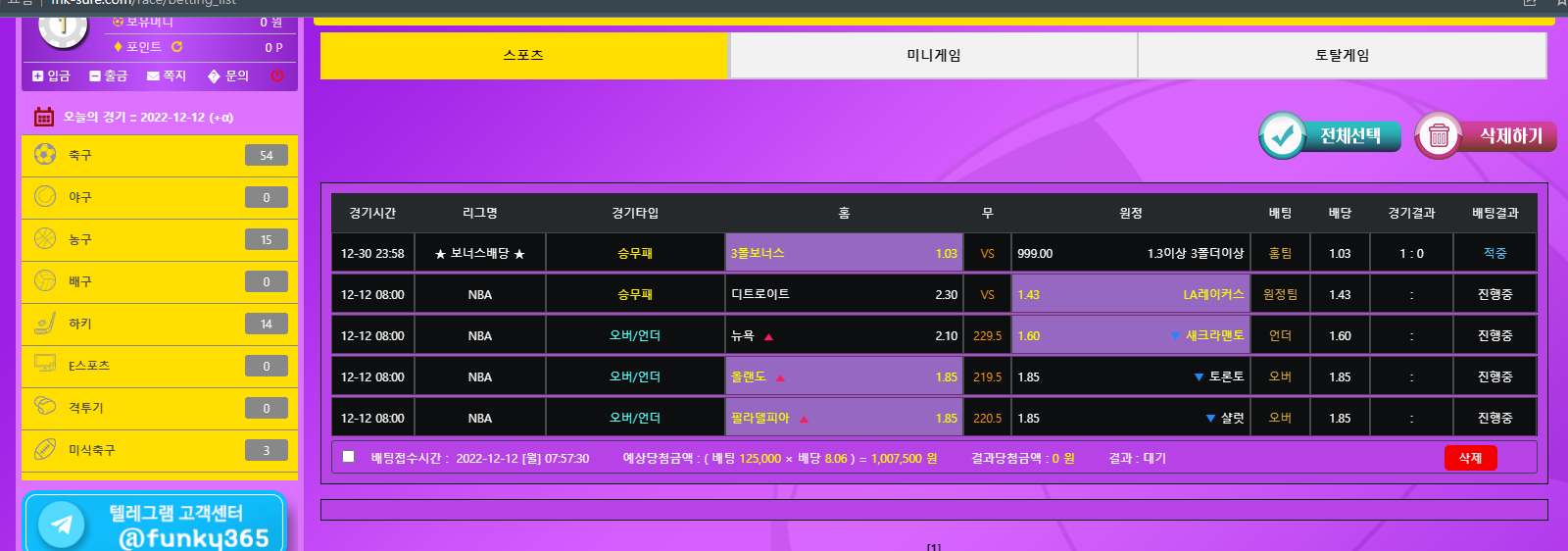Screen dimensions: 1568x551
Task: Tick the bet slip checkbox beside 배팅접수시간
Action: point(349,457)
